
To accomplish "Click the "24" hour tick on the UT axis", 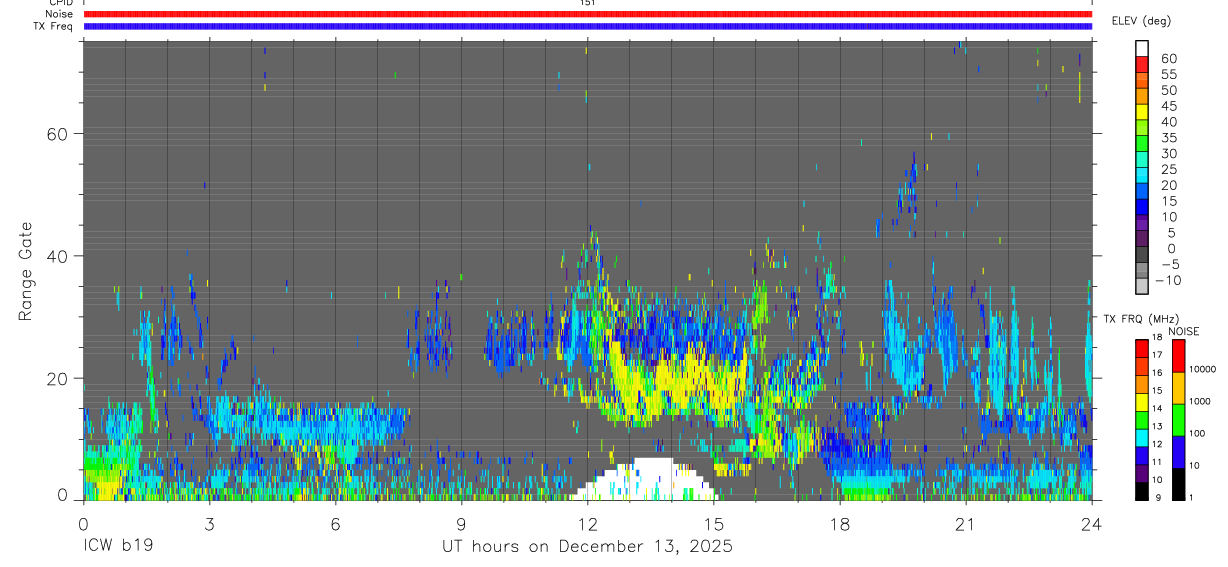I will point(1092,523).
